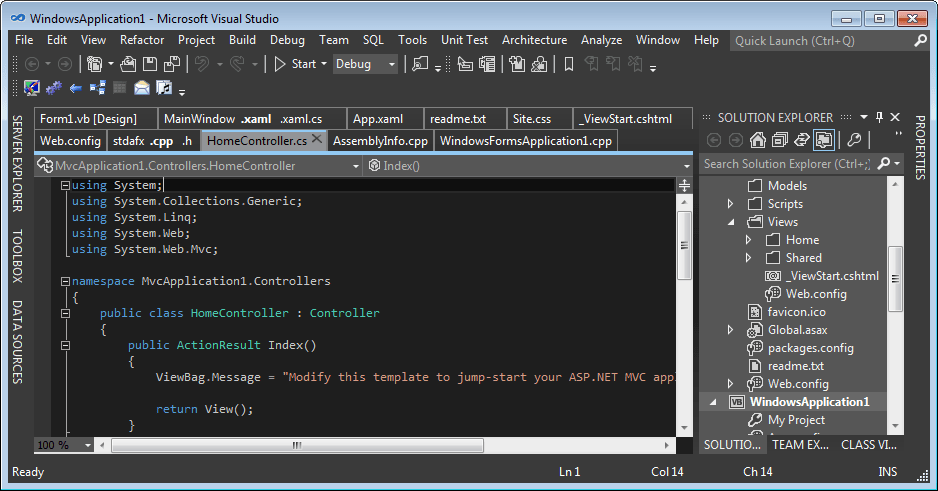This screenshot has width=938, height=491.
Task: Switch to the AssemblyInfo.cpp tab
Action: tap(380, 141)
